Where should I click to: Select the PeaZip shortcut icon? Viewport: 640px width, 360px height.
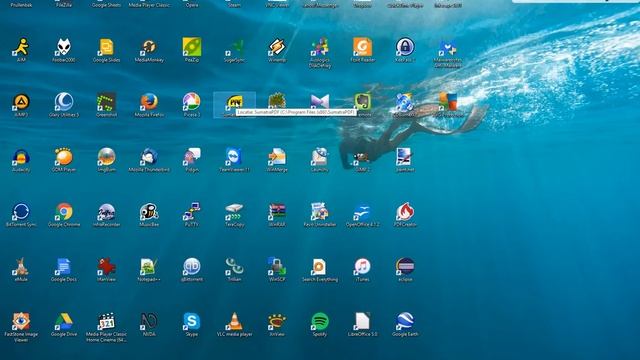[192, 48]
